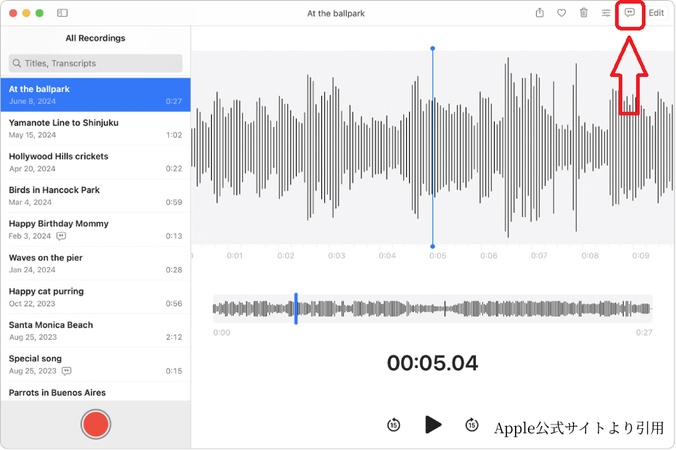Click the playhead line in main waveform
The width and height of the screenshot is (676, 450).
tap(432, 147)
